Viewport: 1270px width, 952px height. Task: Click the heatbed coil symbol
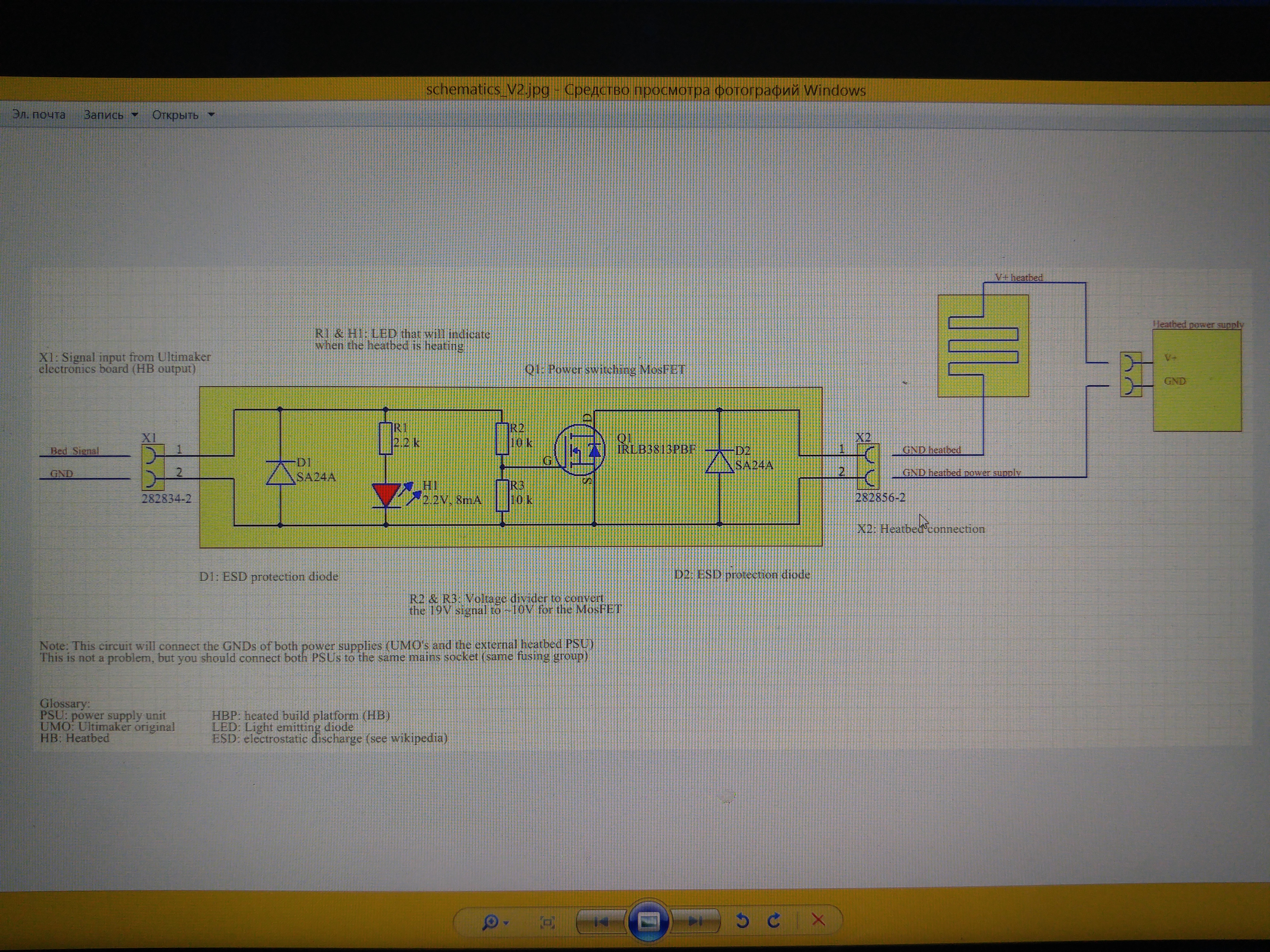pos(983,346)
